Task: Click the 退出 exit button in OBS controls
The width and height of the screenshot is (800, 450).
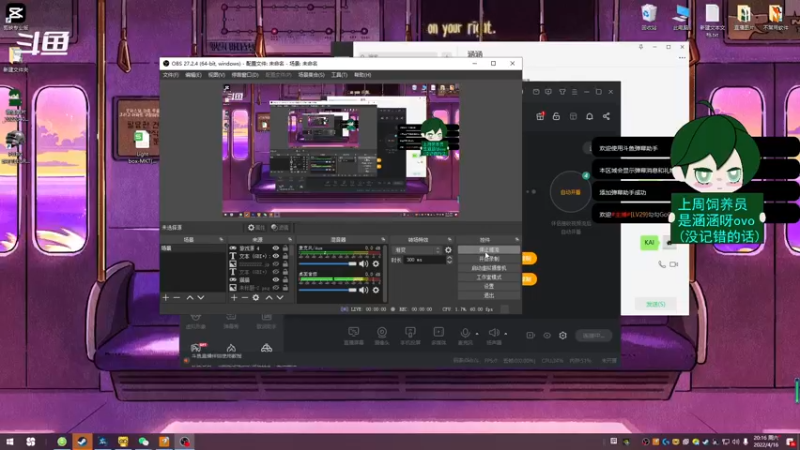Action: coord(489,296)
